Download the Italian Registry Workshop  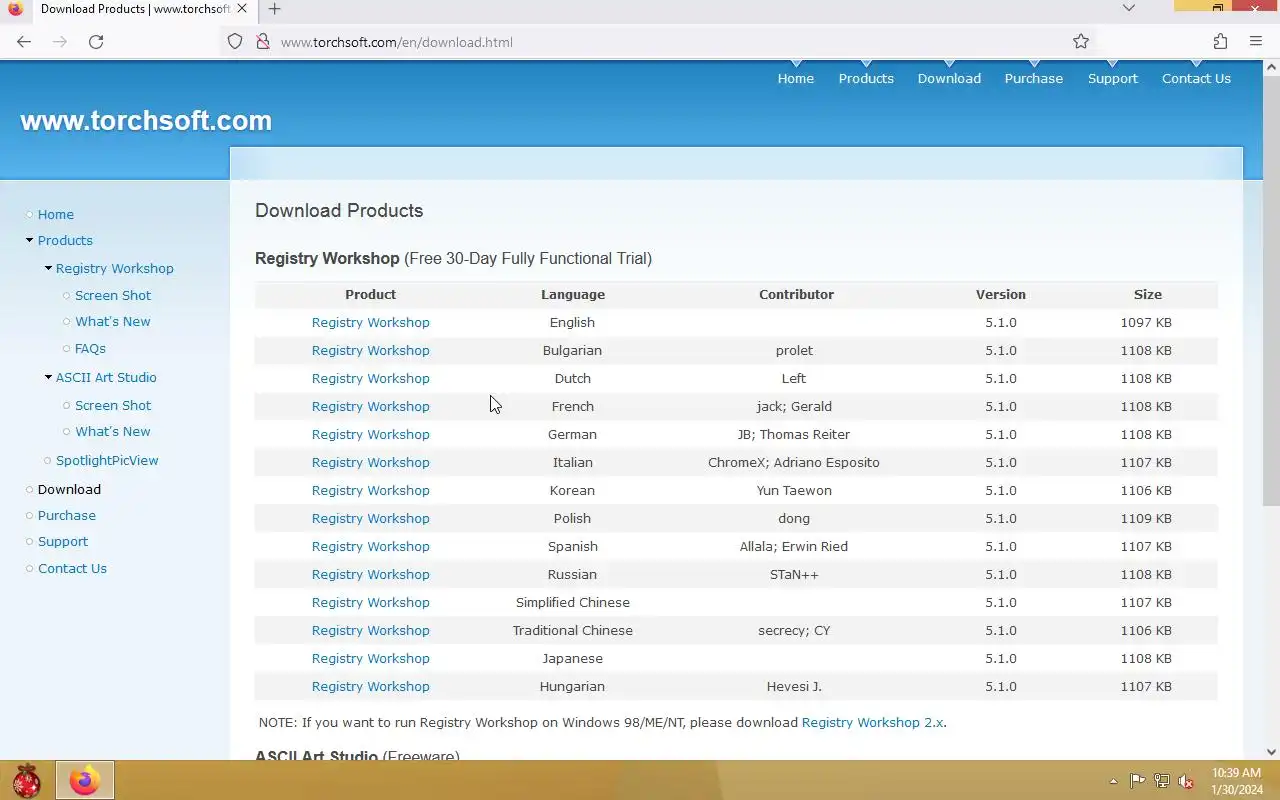coord(370,462)
